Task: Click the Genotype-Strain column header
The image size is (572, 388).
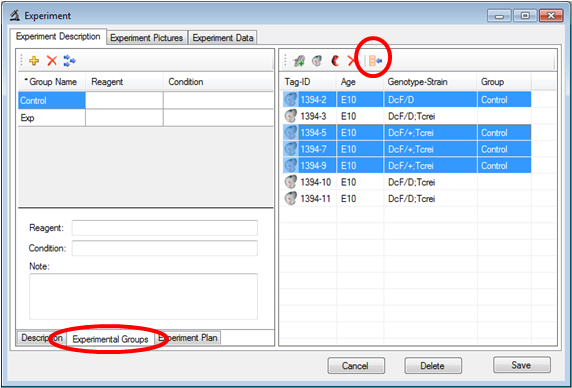Action: coord(430,82)
